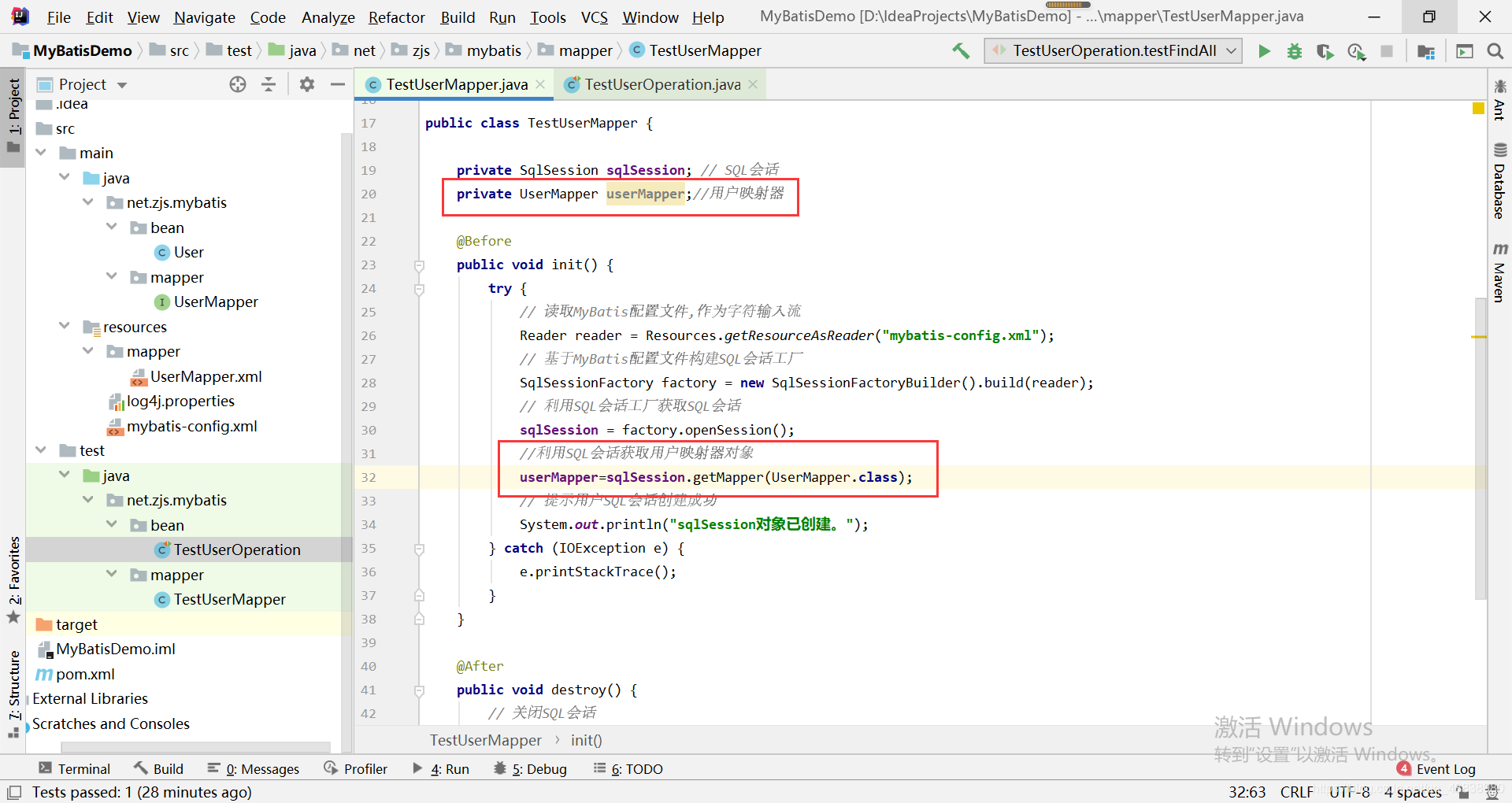This screenshot has width=1512, height=803.
Task: Click the CRLF line separator indicator
Action: pyautogui.click(x=1296, y=792)
